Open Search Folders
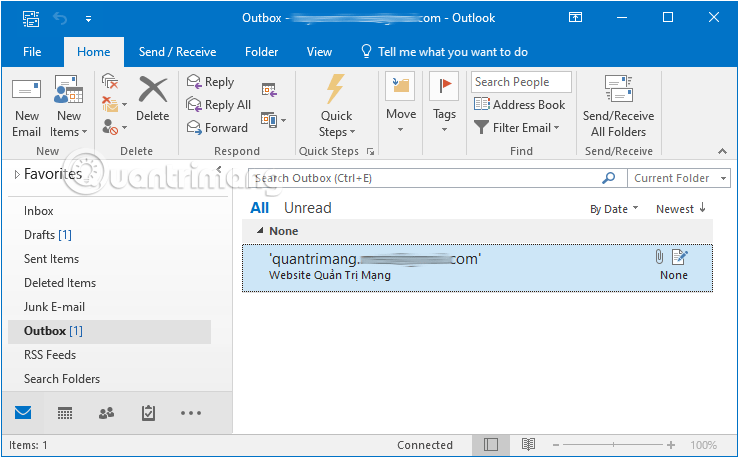The width and height of the screenshot is (738, 458). click(x=62, y=379)
